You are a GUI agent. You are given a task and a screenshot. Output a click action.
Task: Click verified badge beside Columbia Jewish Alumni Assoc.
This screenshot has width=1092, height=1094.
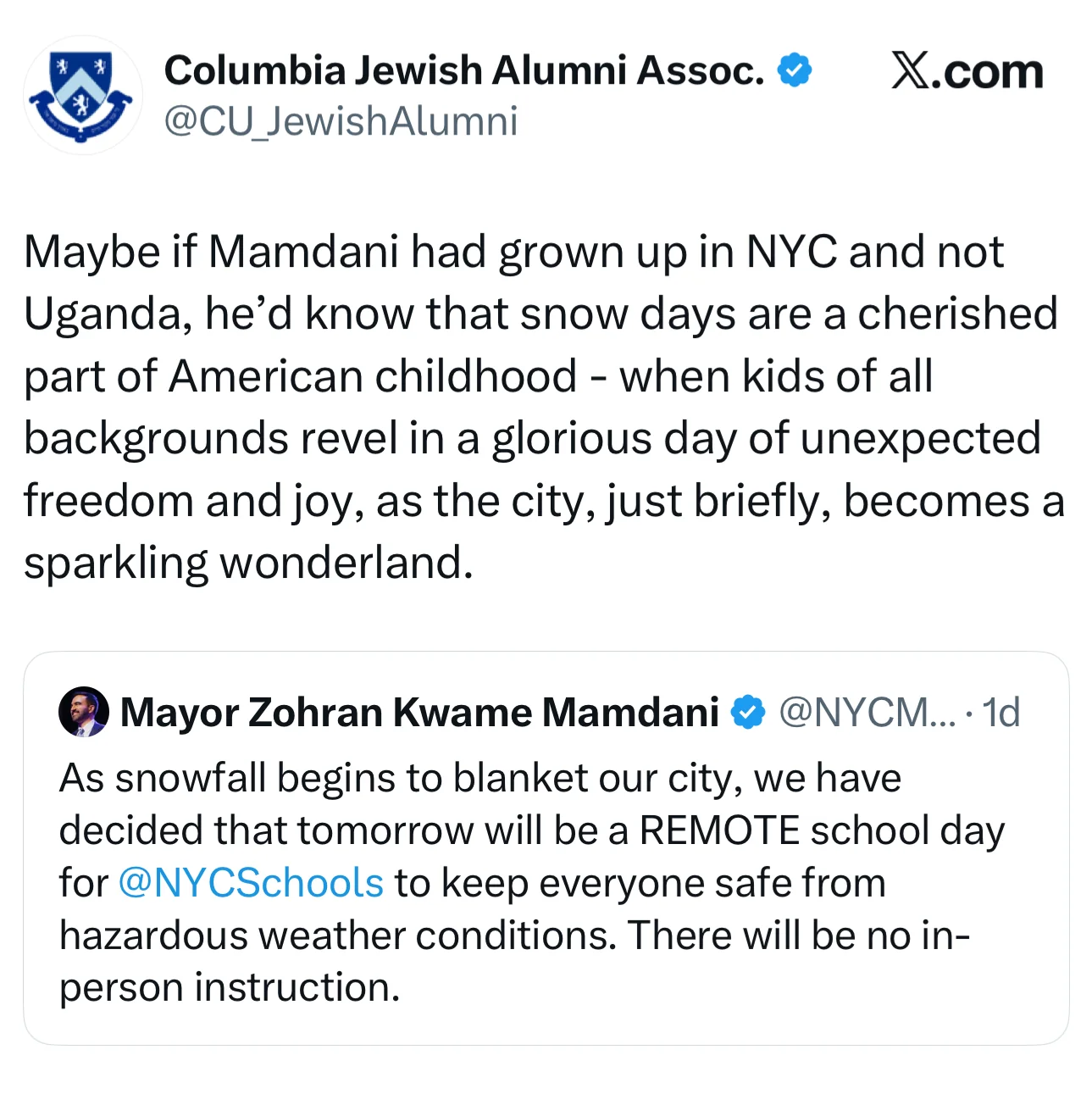[x=795, y=70]
